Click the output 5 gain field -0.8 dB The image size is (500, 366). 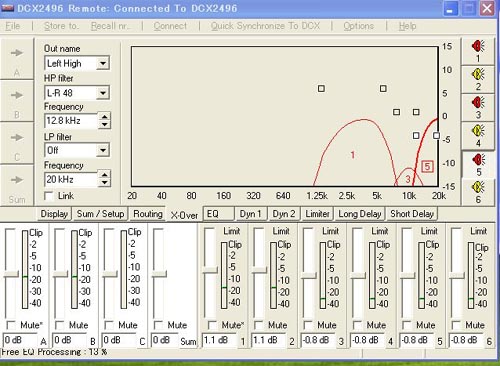point(417,340)
